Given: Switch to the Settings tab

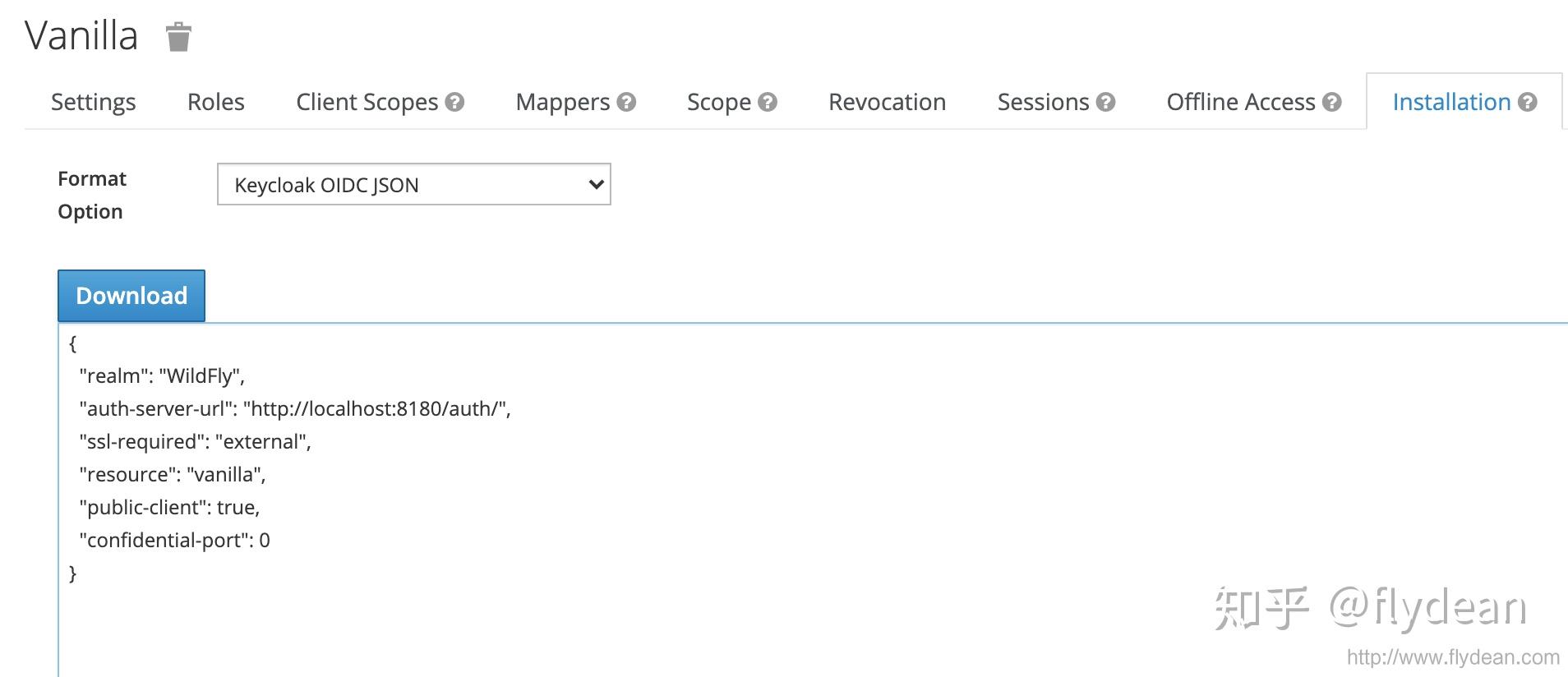Looking at the screenshot, I should tap(93, 102).
